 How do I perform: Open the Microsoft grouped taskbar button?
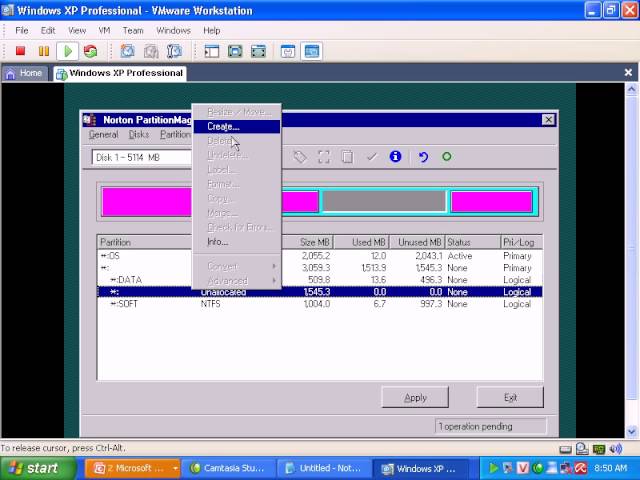point(133,468)
